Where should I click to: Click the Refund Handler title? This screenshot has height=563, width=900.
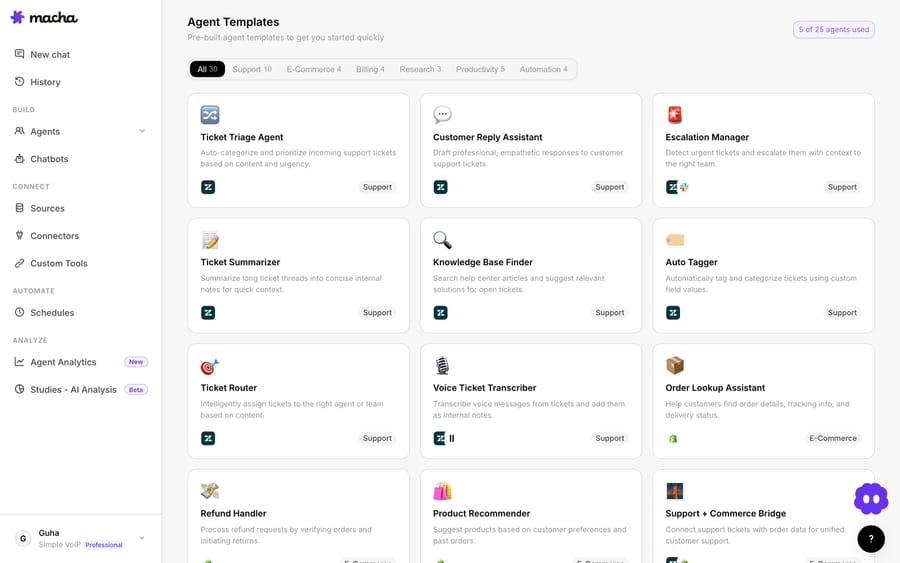233,514
